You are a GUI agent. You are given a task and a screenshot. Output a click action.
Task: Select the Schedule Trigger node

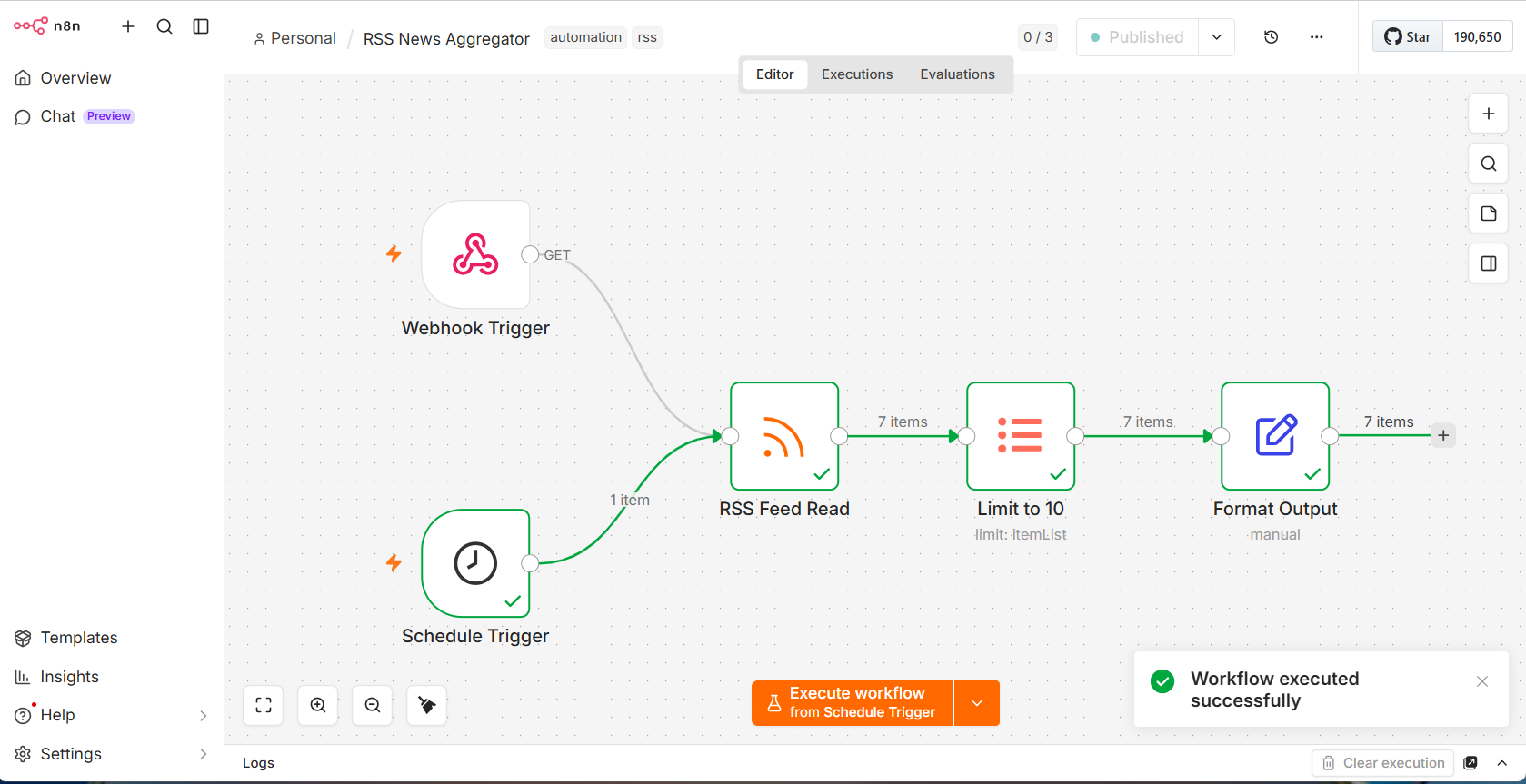point(475,563)
